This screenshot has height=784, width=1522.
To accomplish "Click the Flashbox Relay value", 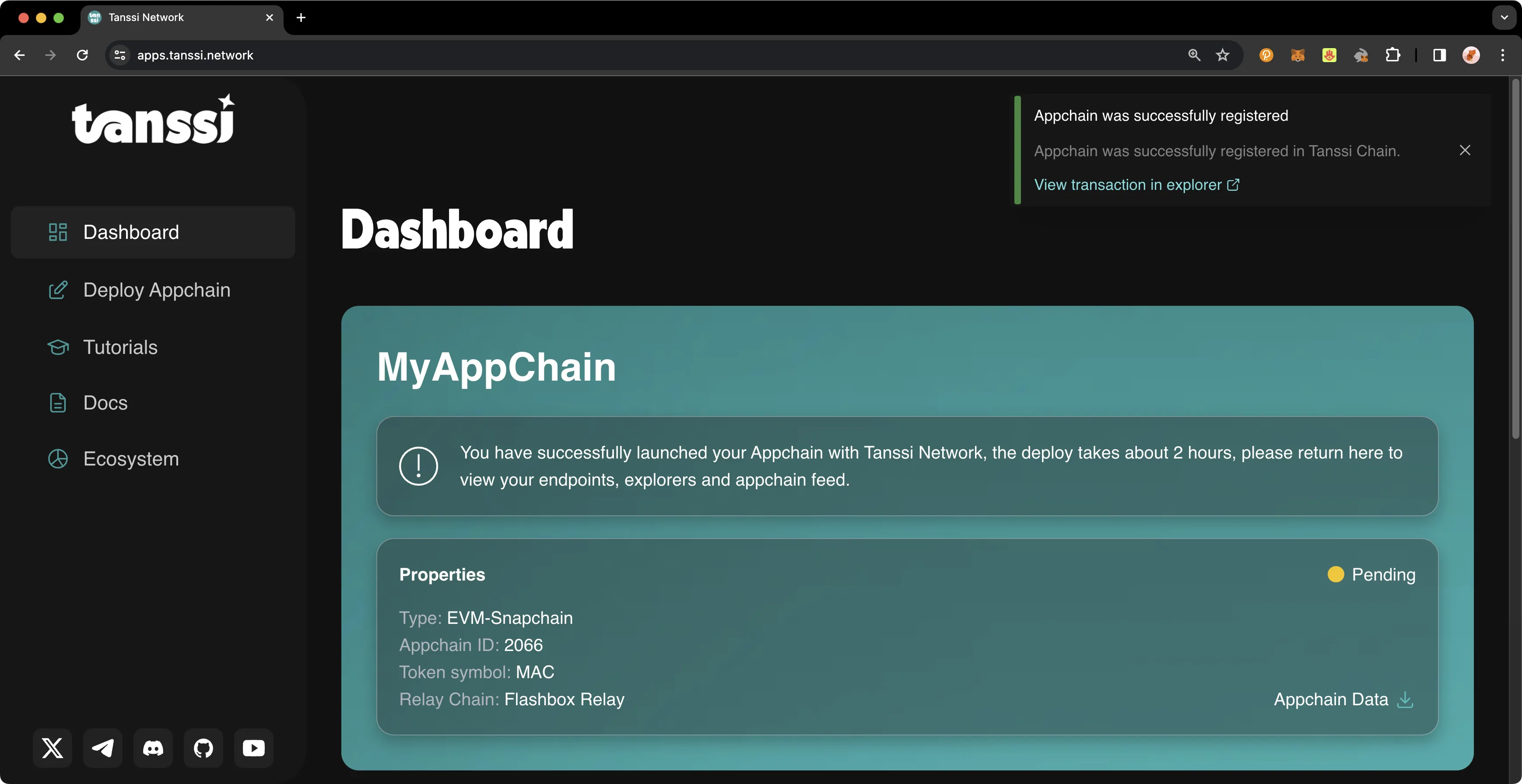I will [564, 700].
